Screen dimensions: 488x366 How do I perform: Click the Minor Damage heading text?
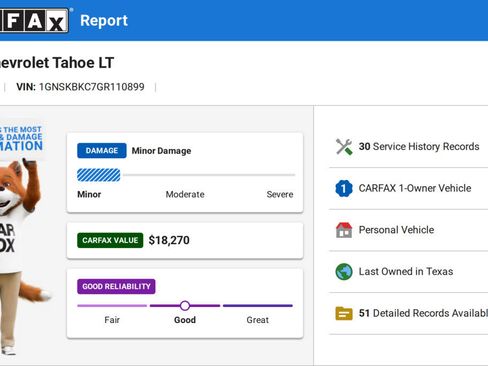click(x=161, y=151)
